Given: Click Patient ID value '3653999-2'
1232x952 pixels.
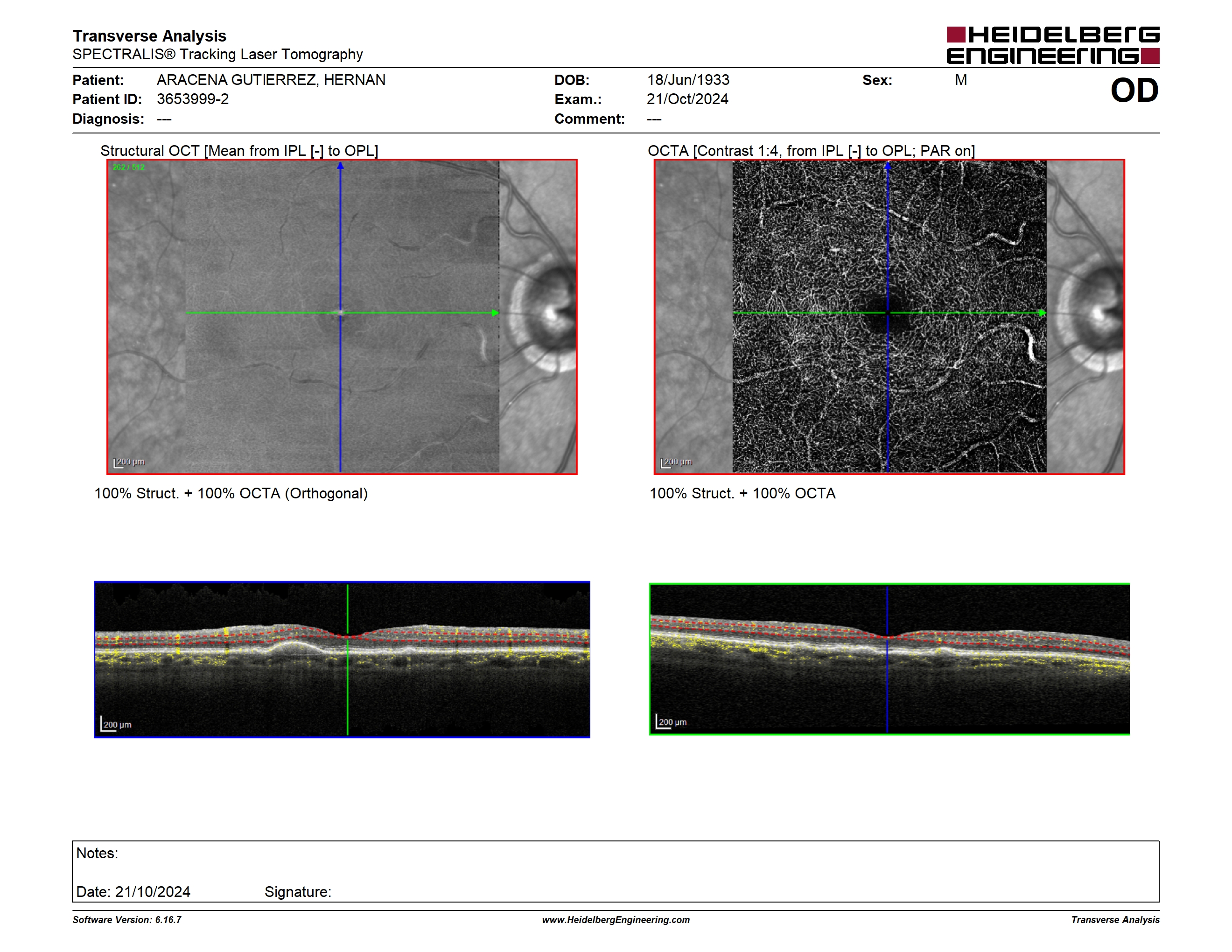Looking at the screenshot, I should [193, 99].
